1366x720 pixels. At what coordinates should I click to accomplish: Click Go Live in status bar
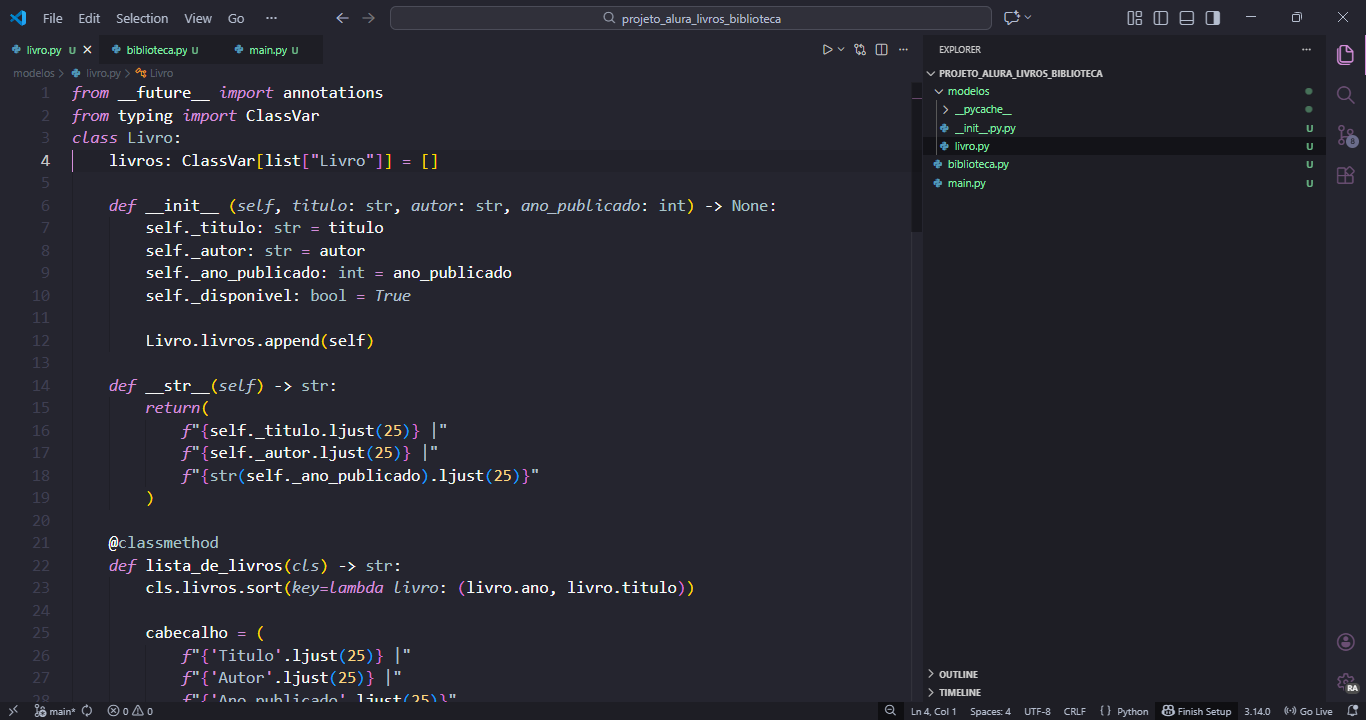point(1308,711)
